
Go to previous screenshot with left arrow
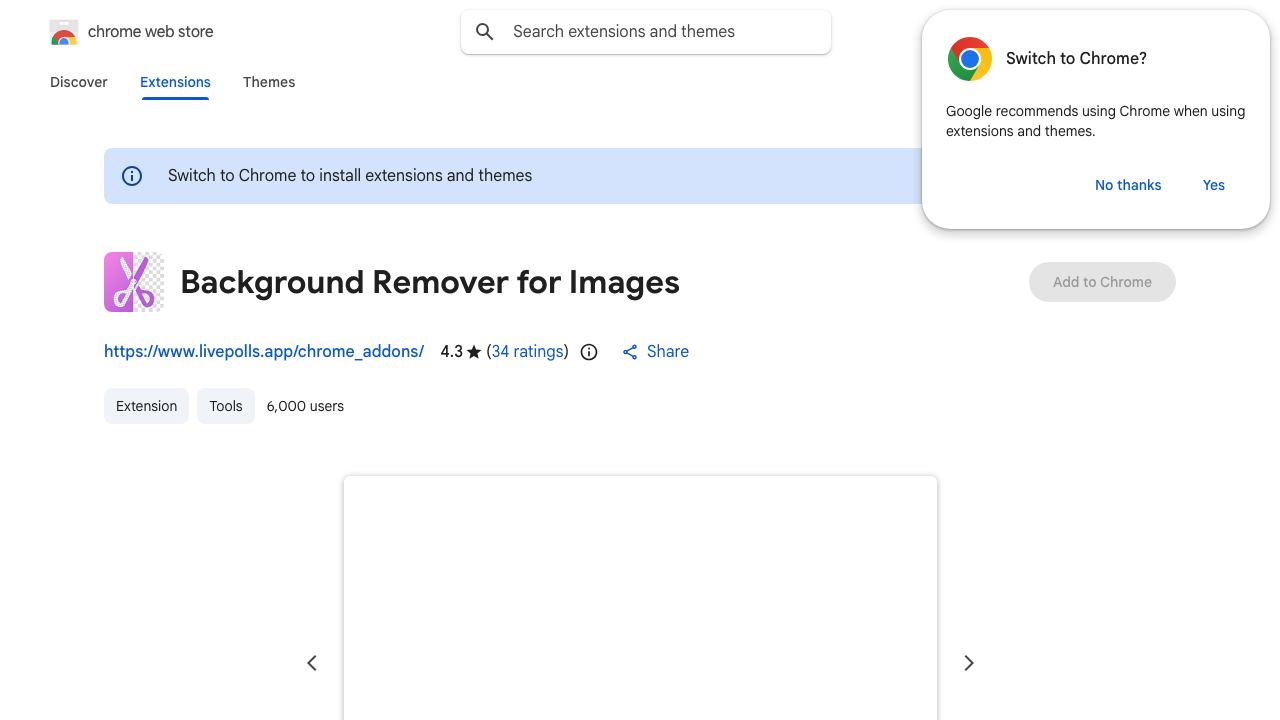(312, 663)
